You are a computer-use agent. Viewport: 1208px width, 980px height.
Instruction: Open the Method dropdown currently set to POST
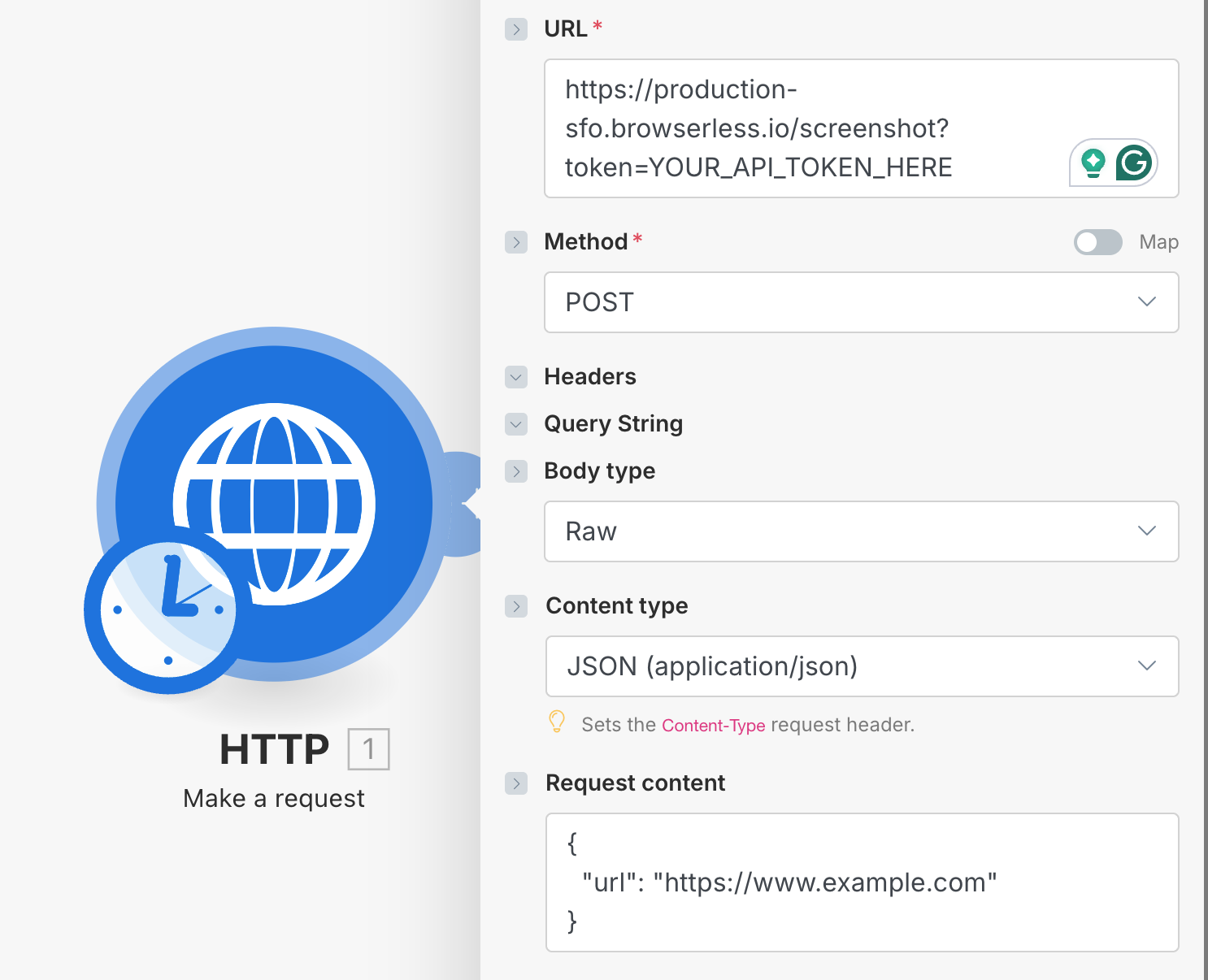click(x=861, y=302)
